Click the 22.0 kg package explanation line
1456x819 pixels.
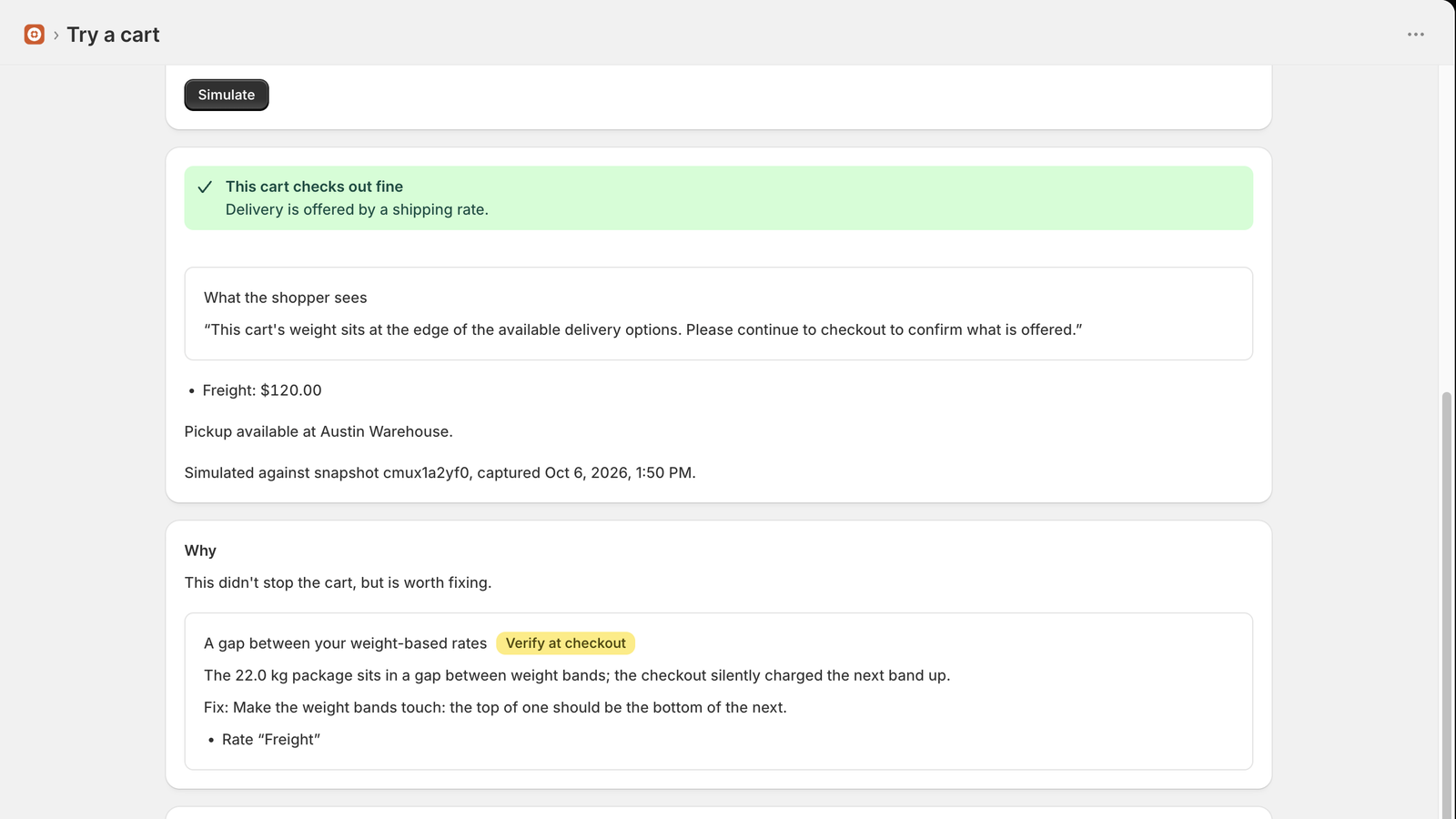pyautogui.click(x=577, y=675)
